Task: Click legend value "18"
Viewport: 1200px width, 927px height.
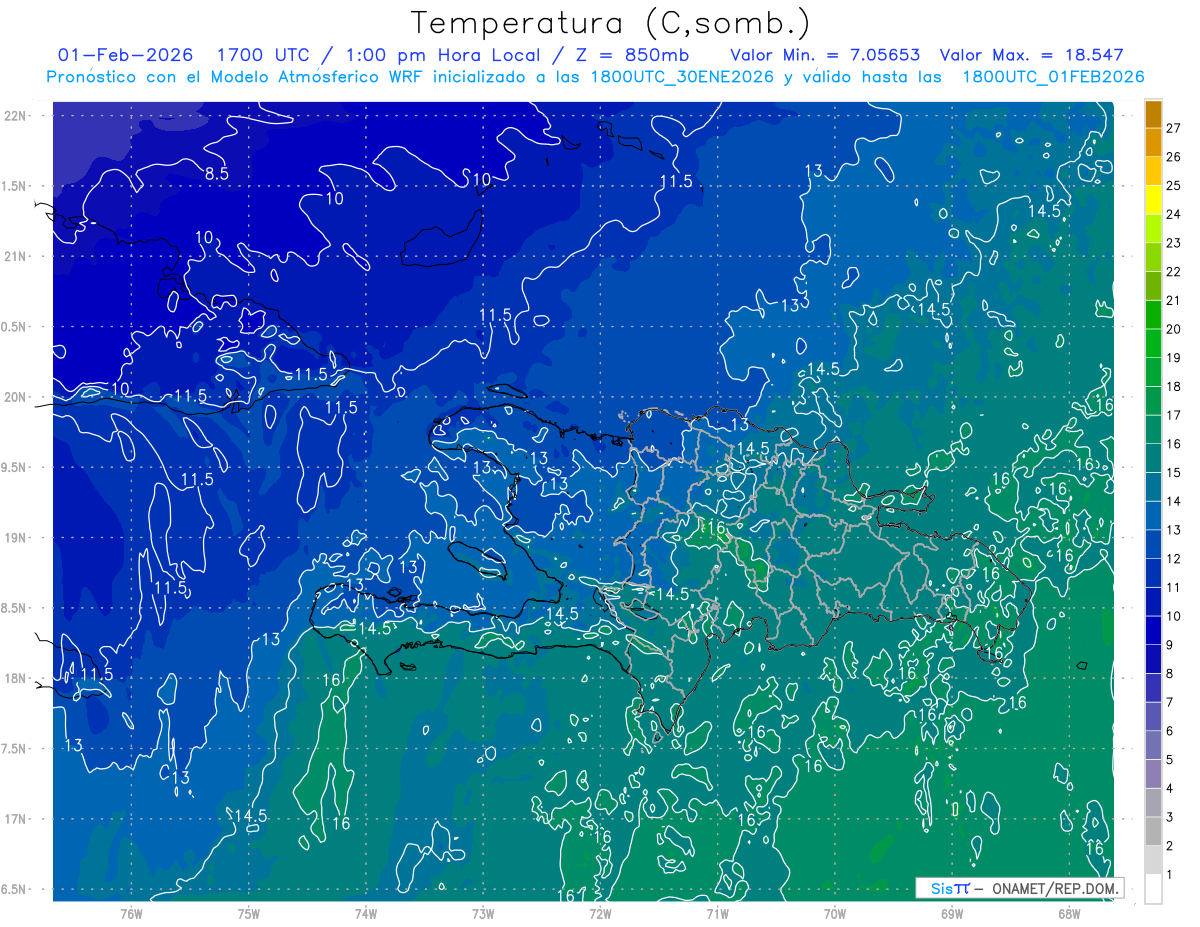Action: [x=1174, y=387]
